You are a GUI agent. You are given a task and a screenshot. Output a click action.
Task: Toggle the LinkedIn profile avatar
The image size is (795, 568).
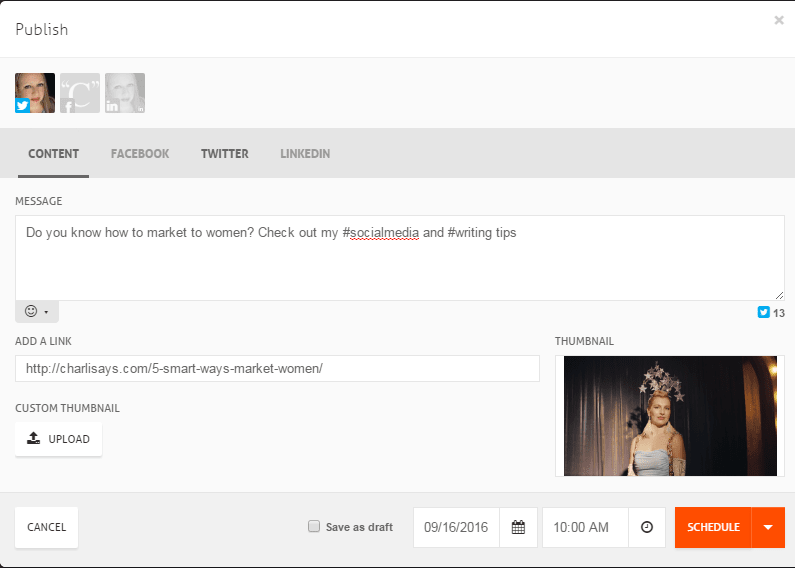coord(125,93)
